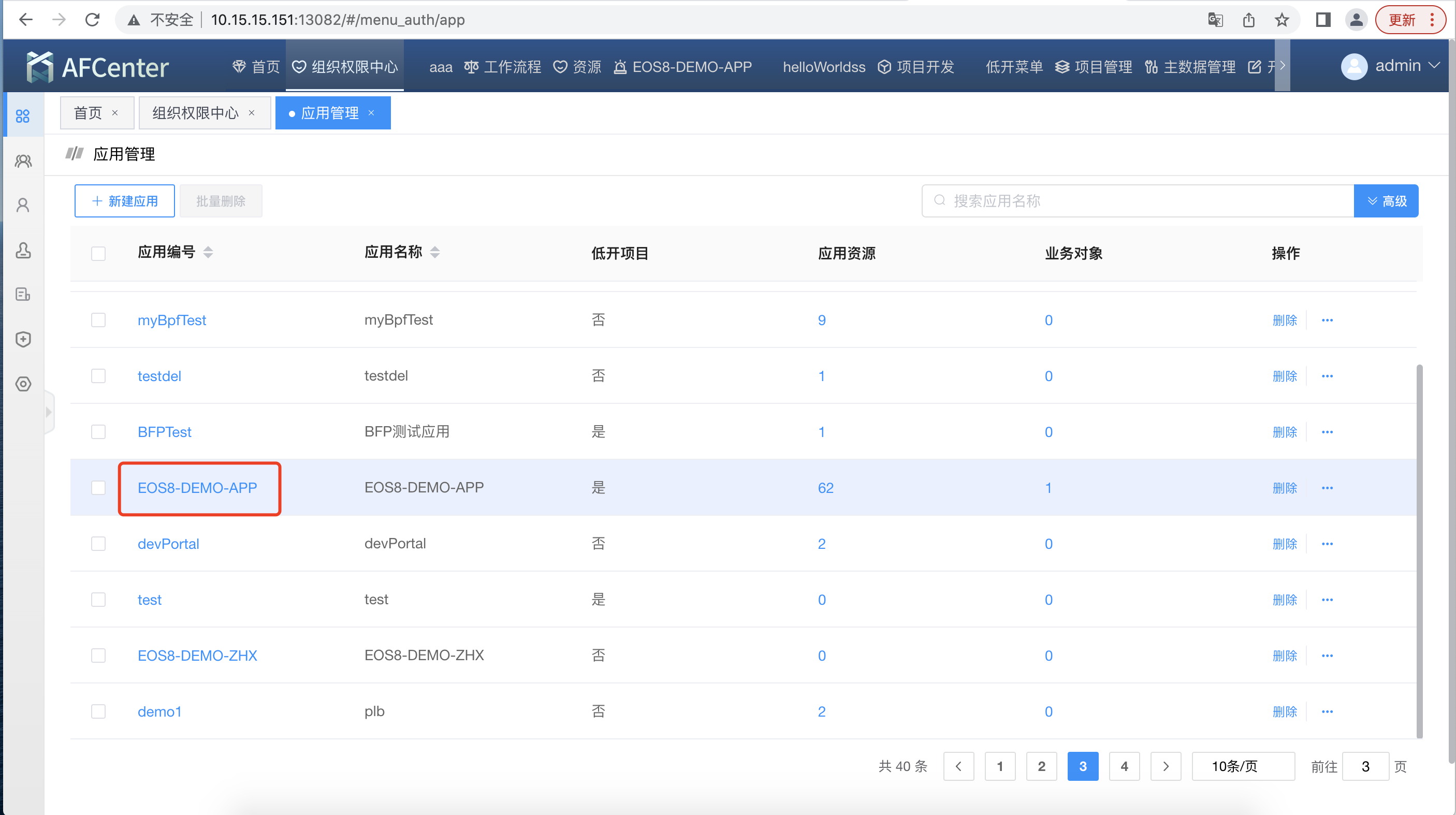The height and width of the screenshot is (815, 1456).
Task: Open the report document icon in sidebar
Action: [23, 295]
